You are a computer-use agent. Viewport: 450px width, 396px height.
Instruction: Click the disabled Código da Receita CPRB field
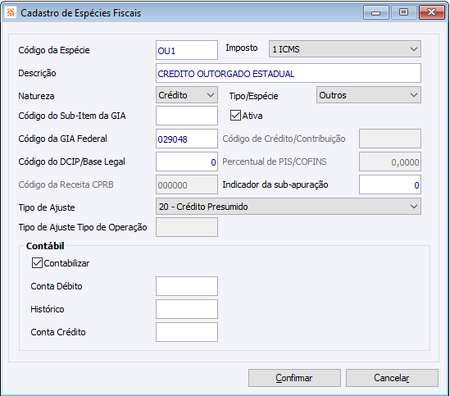[187, 185]
